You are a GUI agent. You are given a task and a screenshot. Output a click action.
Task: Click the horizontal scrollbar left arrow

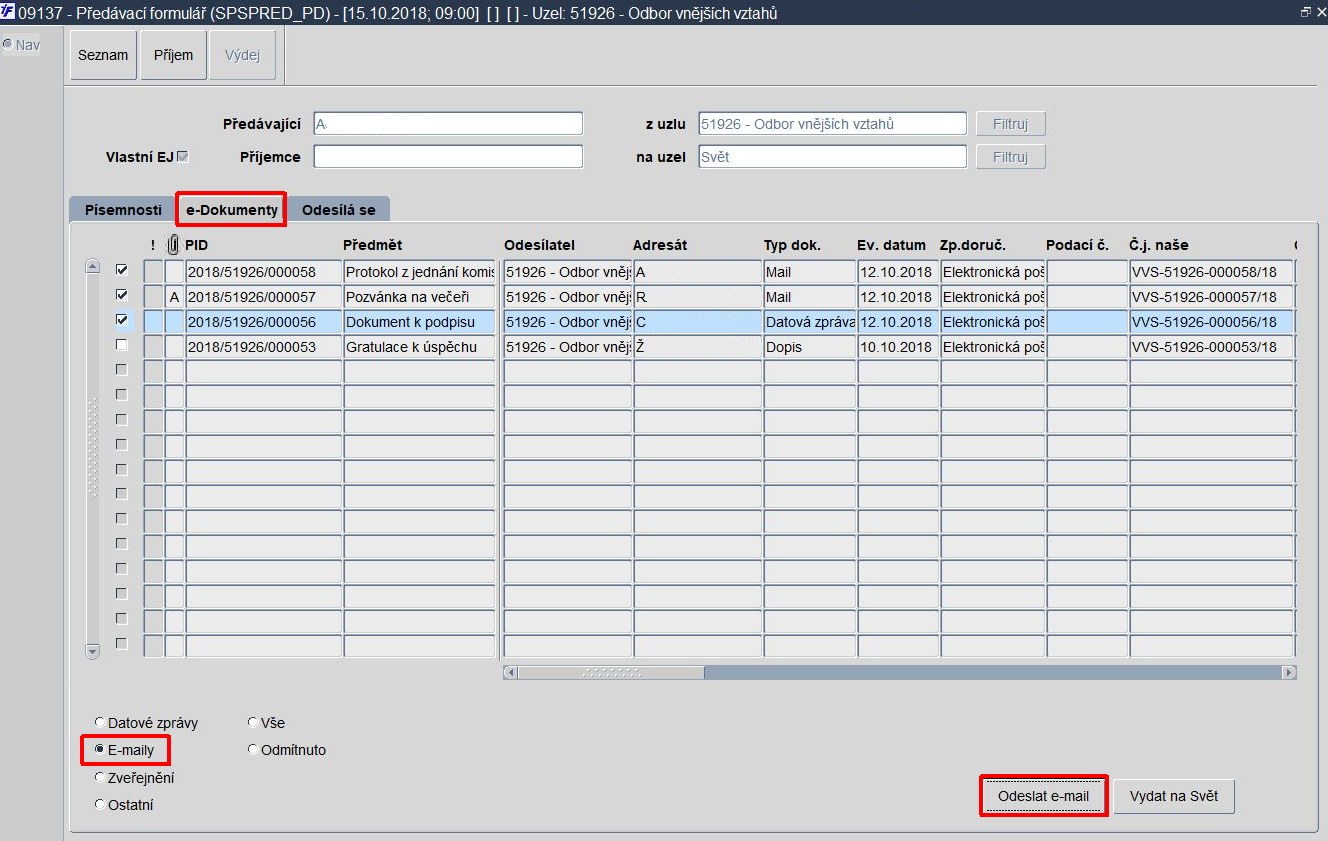click(510, 673)
